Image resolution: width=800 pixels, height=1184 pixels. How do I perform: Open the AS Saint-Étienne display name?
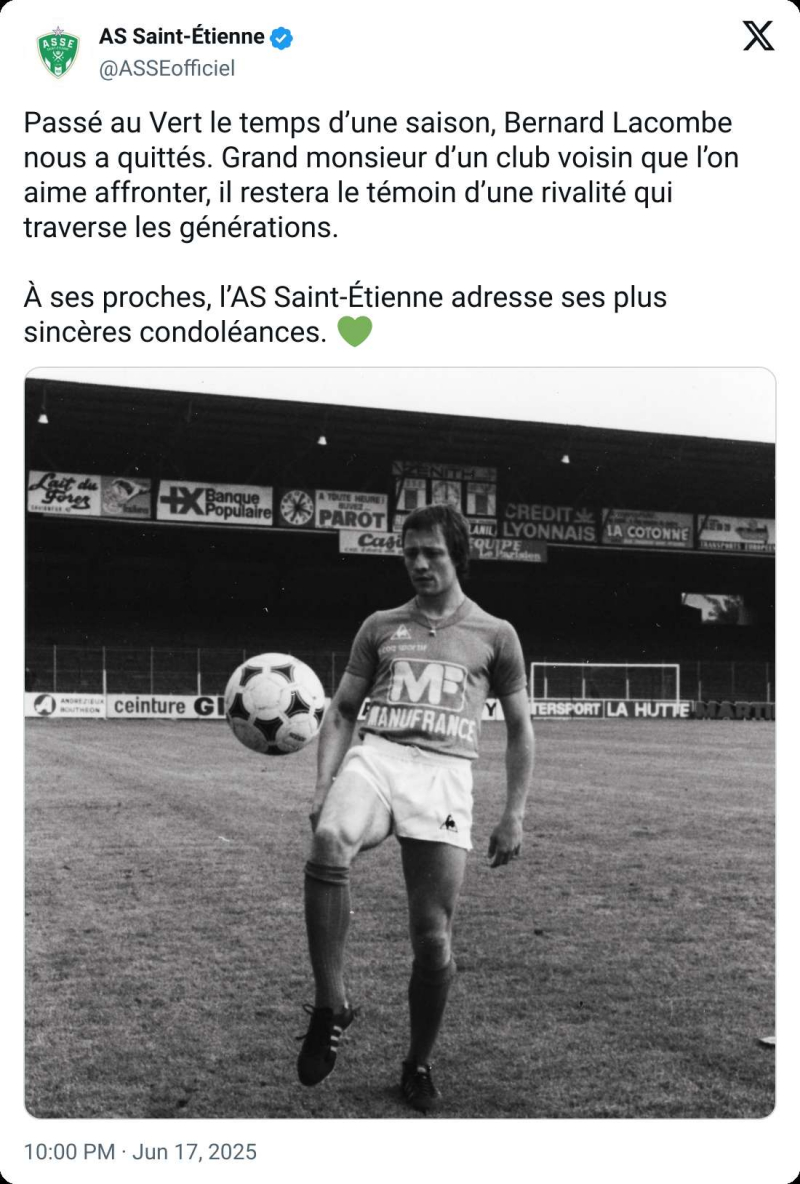[x=181, y=37]
